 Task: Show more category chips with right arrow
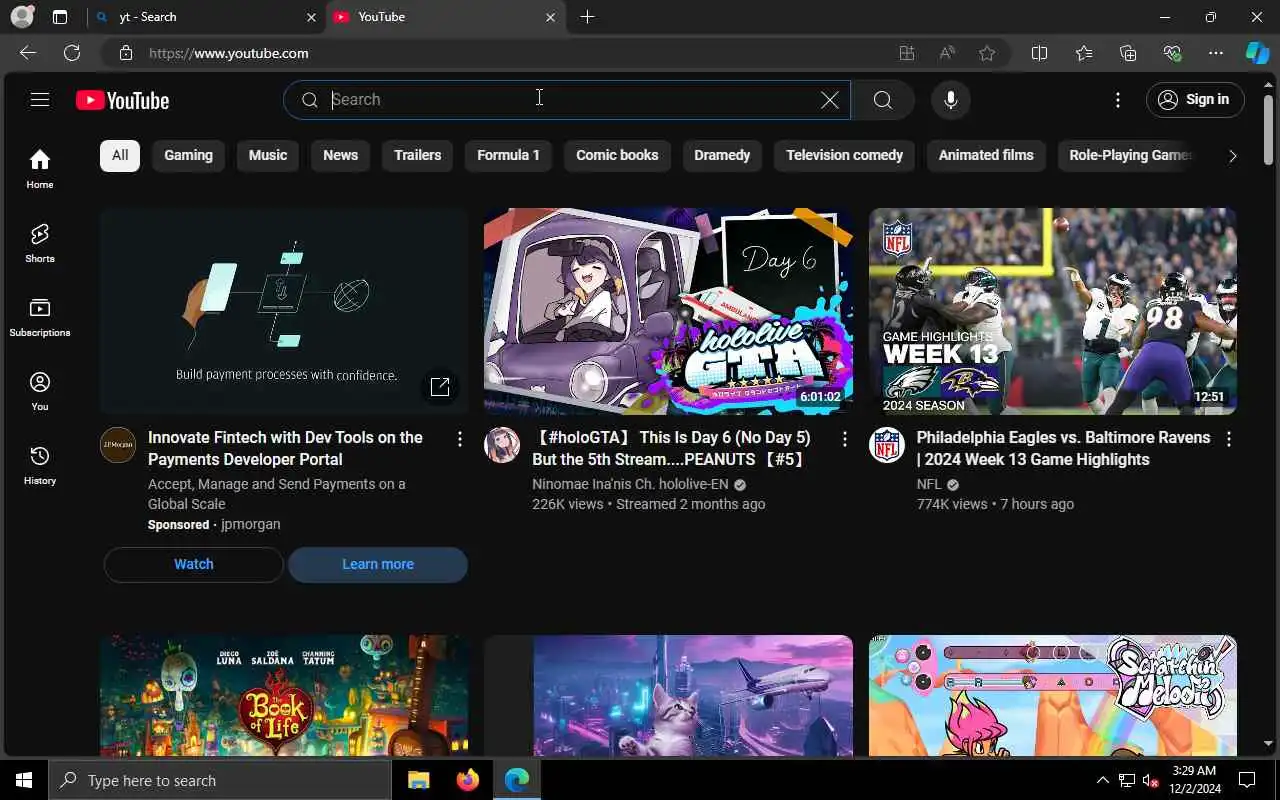pos(1232,156)
